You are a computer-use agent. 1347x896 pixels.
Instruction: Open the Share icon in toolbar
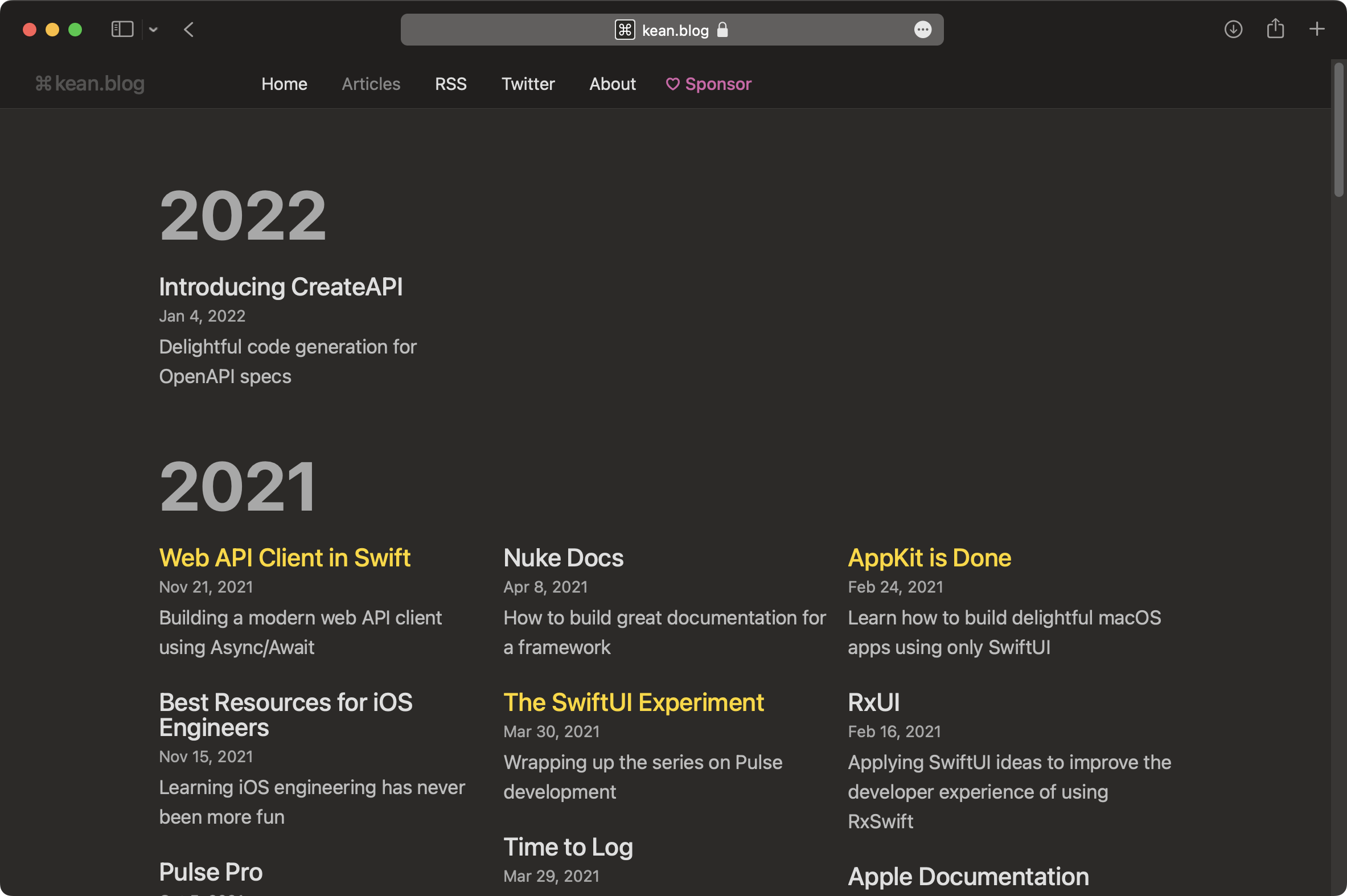click(1275, 28)
